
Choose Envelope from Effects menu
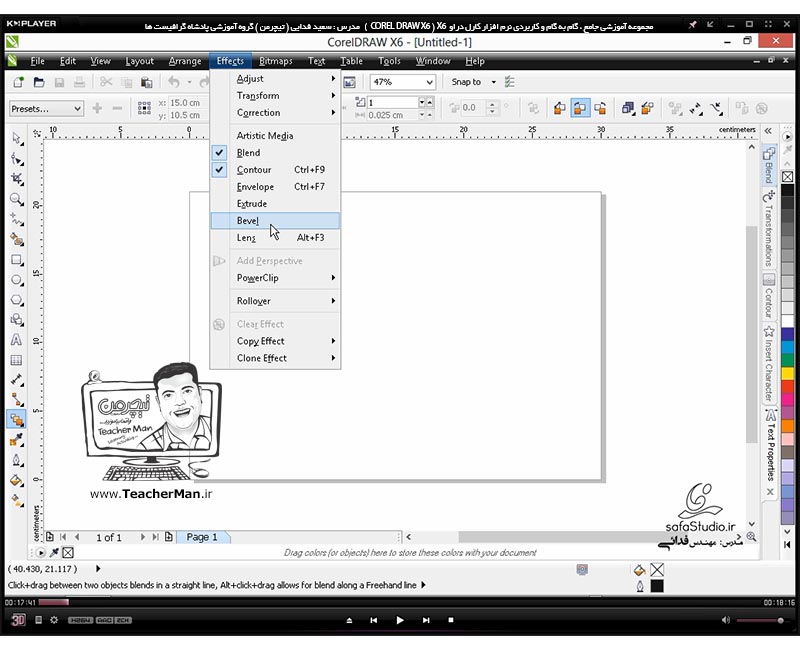pyautogui.click(x=275, y=186)
